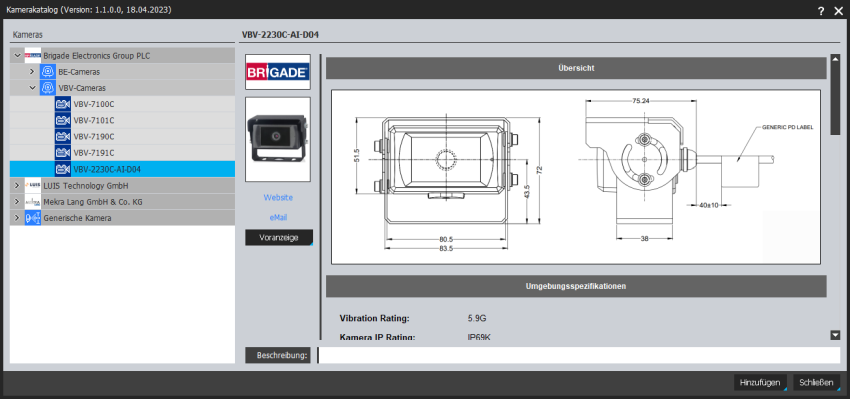Expand the LUIS Technology GmbH node
This screenshot has width=850, height=399.
[x=17, y=185]
